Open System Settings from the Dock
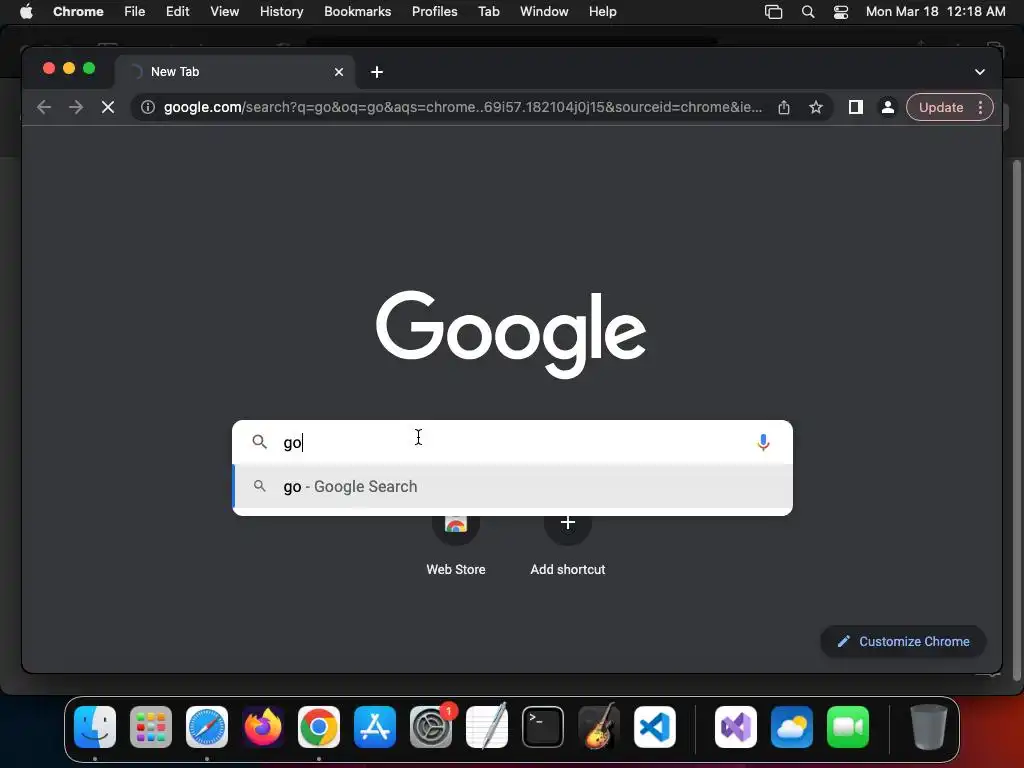 (x=431, y=727)
